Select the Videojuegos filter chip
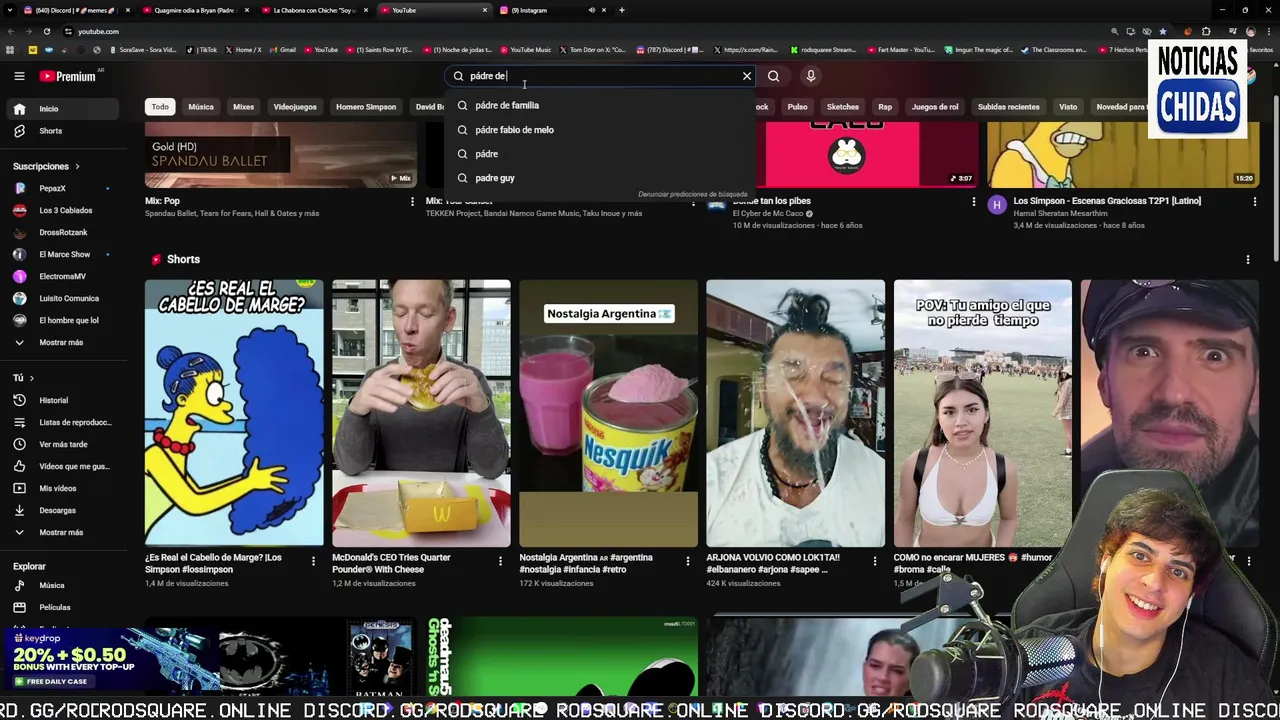This screenshot has height=720, width=1280. coord(295,107)
